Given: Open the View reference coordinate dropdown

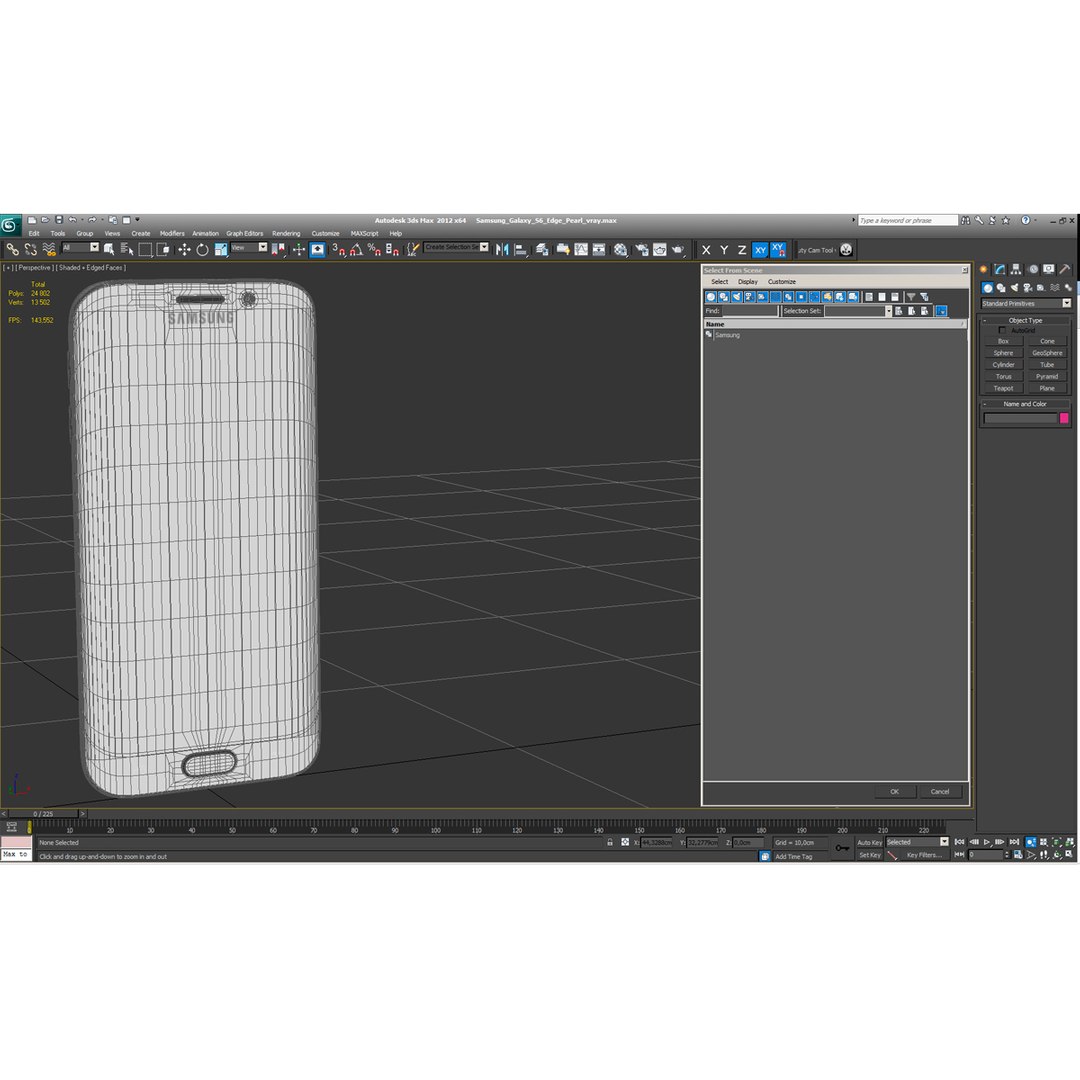Looking at the screenshot, I should pyautogui.click(x=249, y=247).
